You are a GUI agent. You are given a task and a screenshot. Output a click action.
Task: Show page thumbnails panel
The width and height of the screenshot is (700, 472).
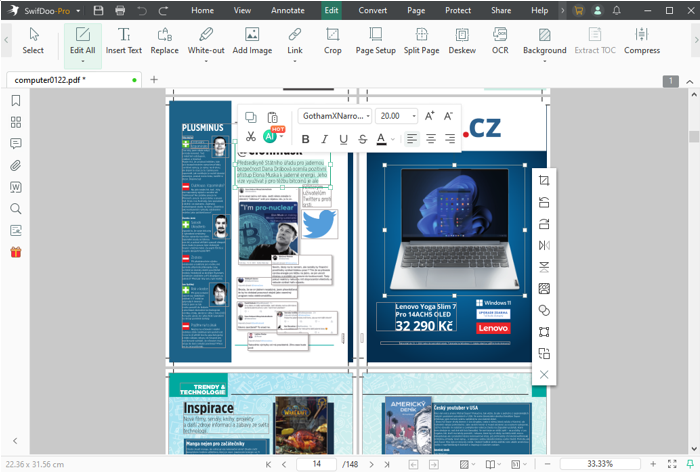15,122
